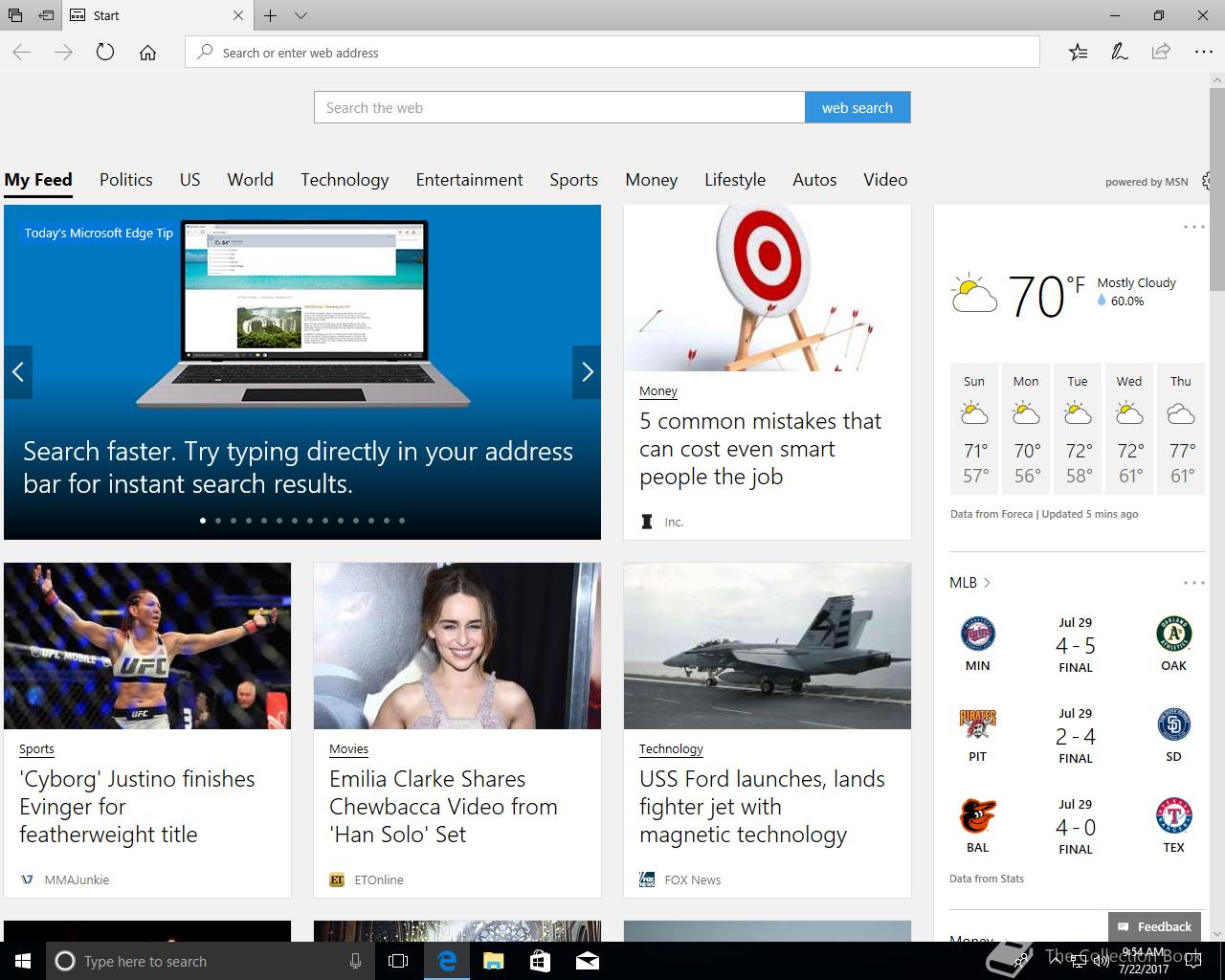Viewport: 1225px width, 980px height.
Task: Focus the address bar field
Action: click(612, 53)
